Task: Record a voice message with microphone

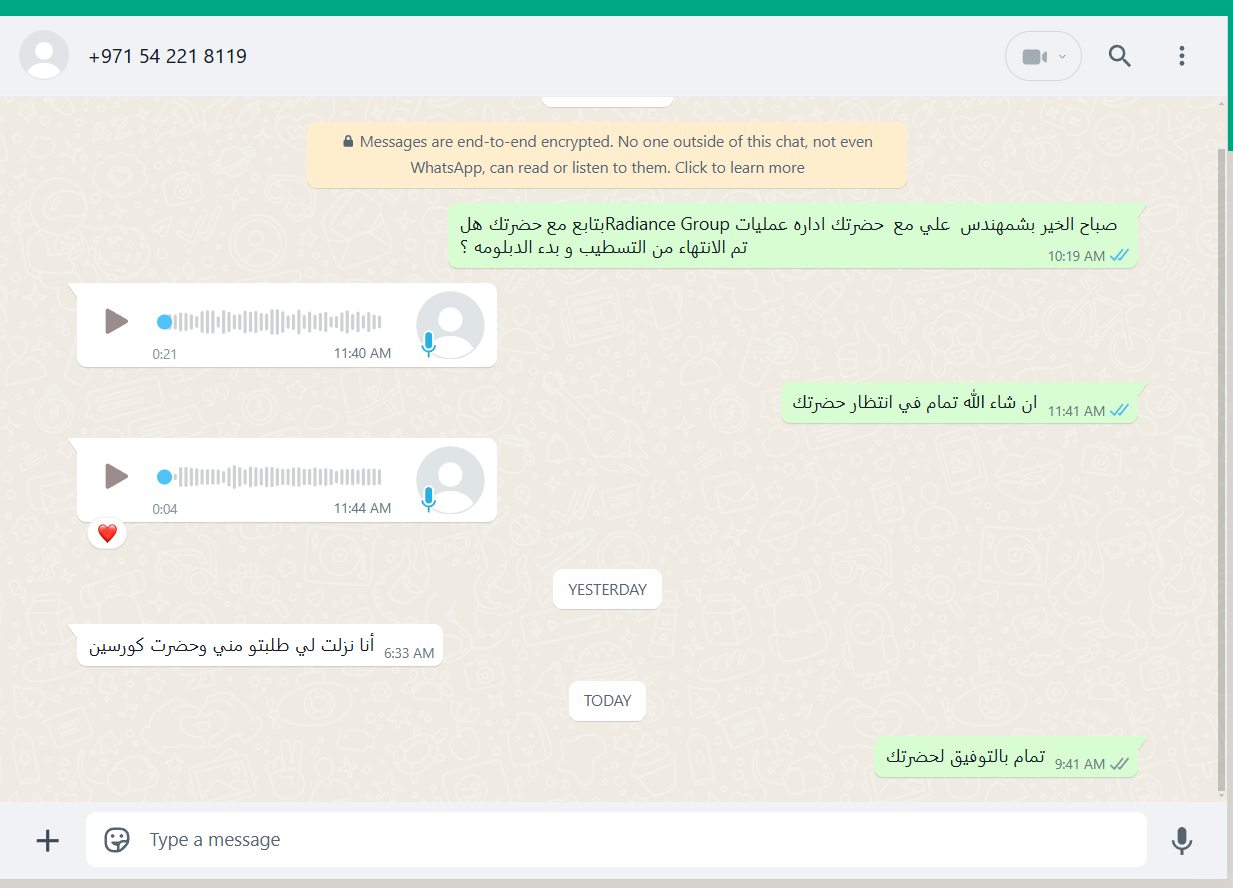Action: coord(1181,840)
